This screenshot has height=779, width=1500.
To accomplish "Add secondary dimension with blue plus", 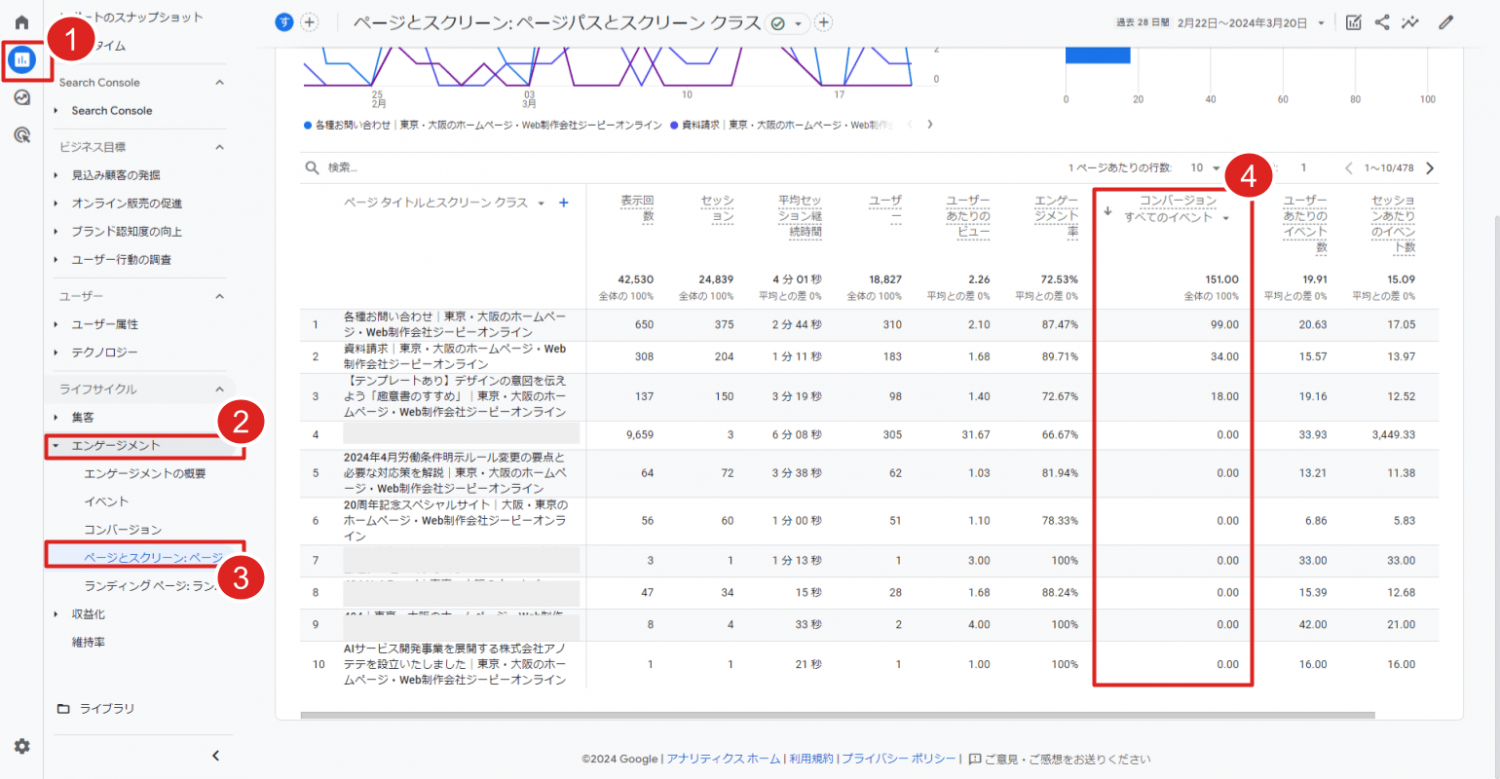I will pyautogui.click(x=563, y=202).
